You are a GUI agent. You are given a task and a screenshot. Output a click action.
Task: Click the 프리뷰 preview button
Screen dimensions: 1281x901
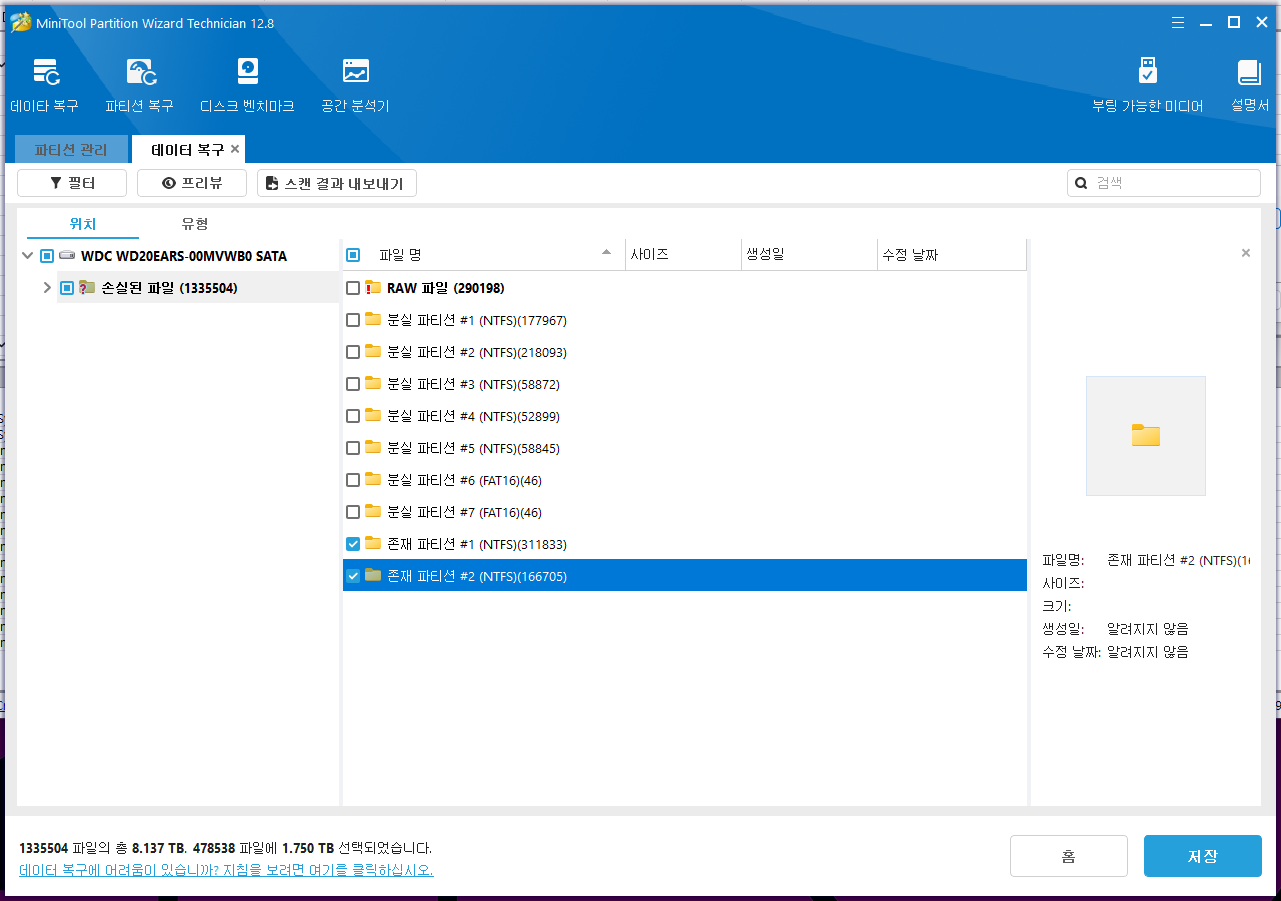click(192, 183)
